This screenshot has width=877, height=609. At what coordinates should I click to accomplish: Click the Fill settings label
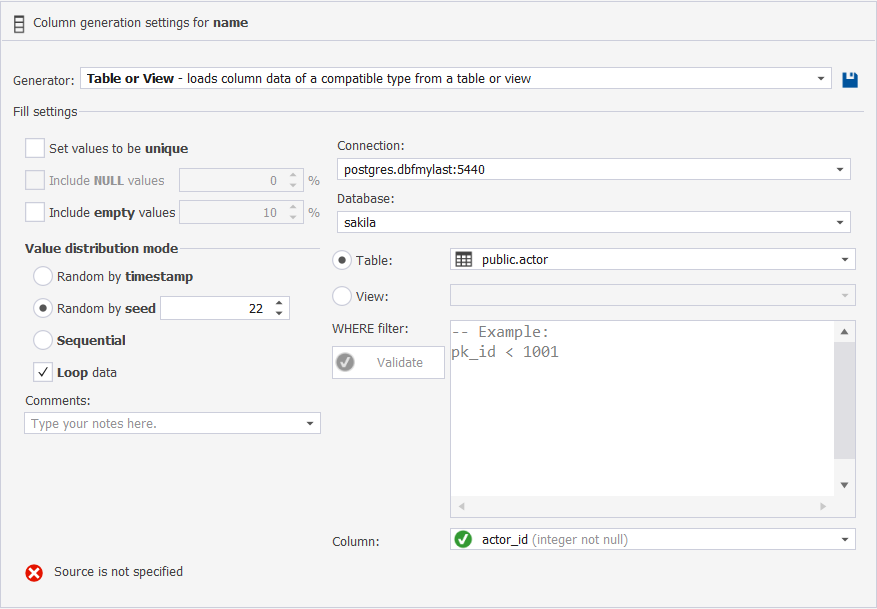[x=45, y=112]
